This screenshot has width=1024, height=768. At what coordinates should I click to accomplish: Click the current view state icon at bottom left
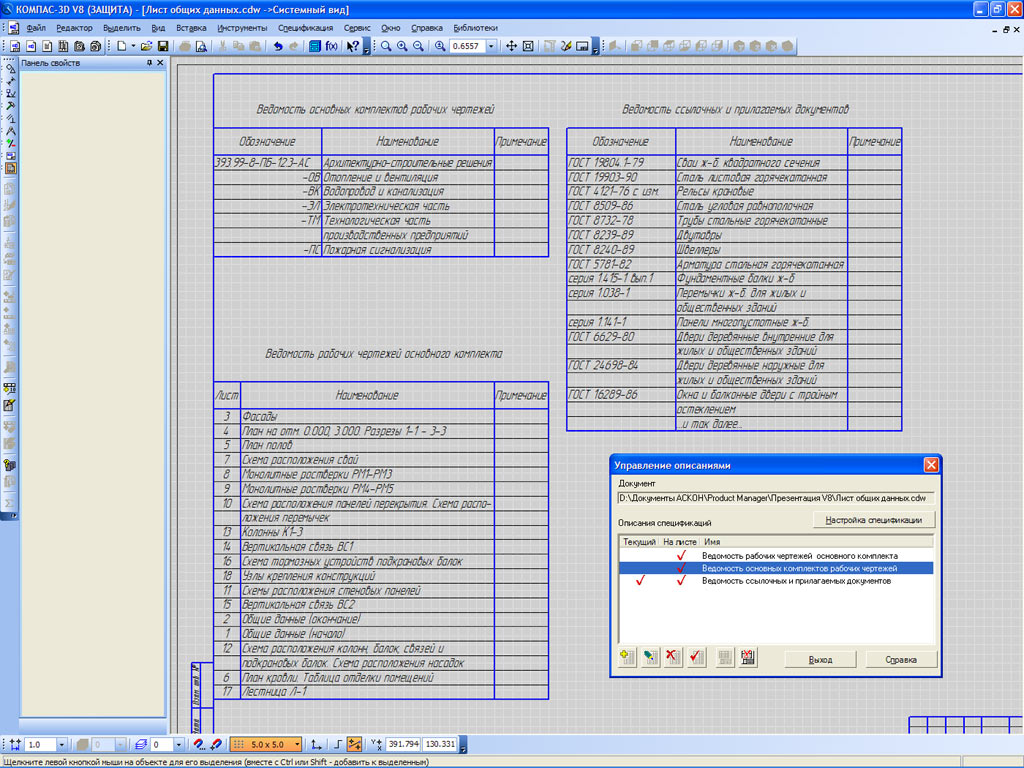16,744
